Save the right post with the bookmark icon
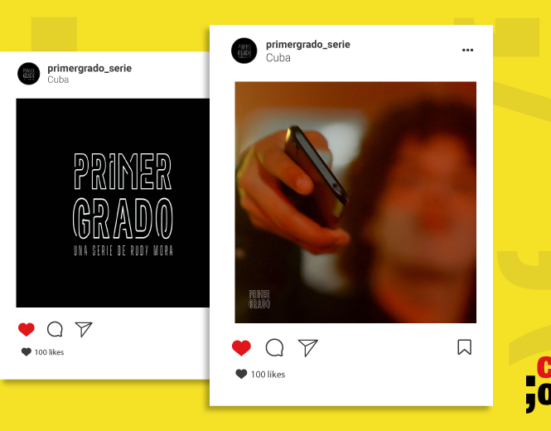 point(464,347)
